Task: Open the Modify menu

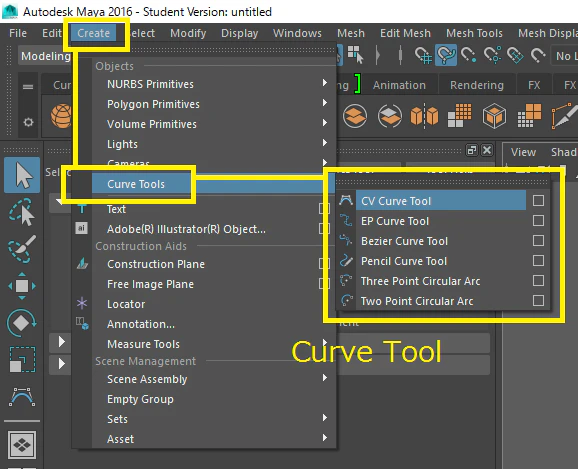Action: pyautogui.click(x=188, y=33)
